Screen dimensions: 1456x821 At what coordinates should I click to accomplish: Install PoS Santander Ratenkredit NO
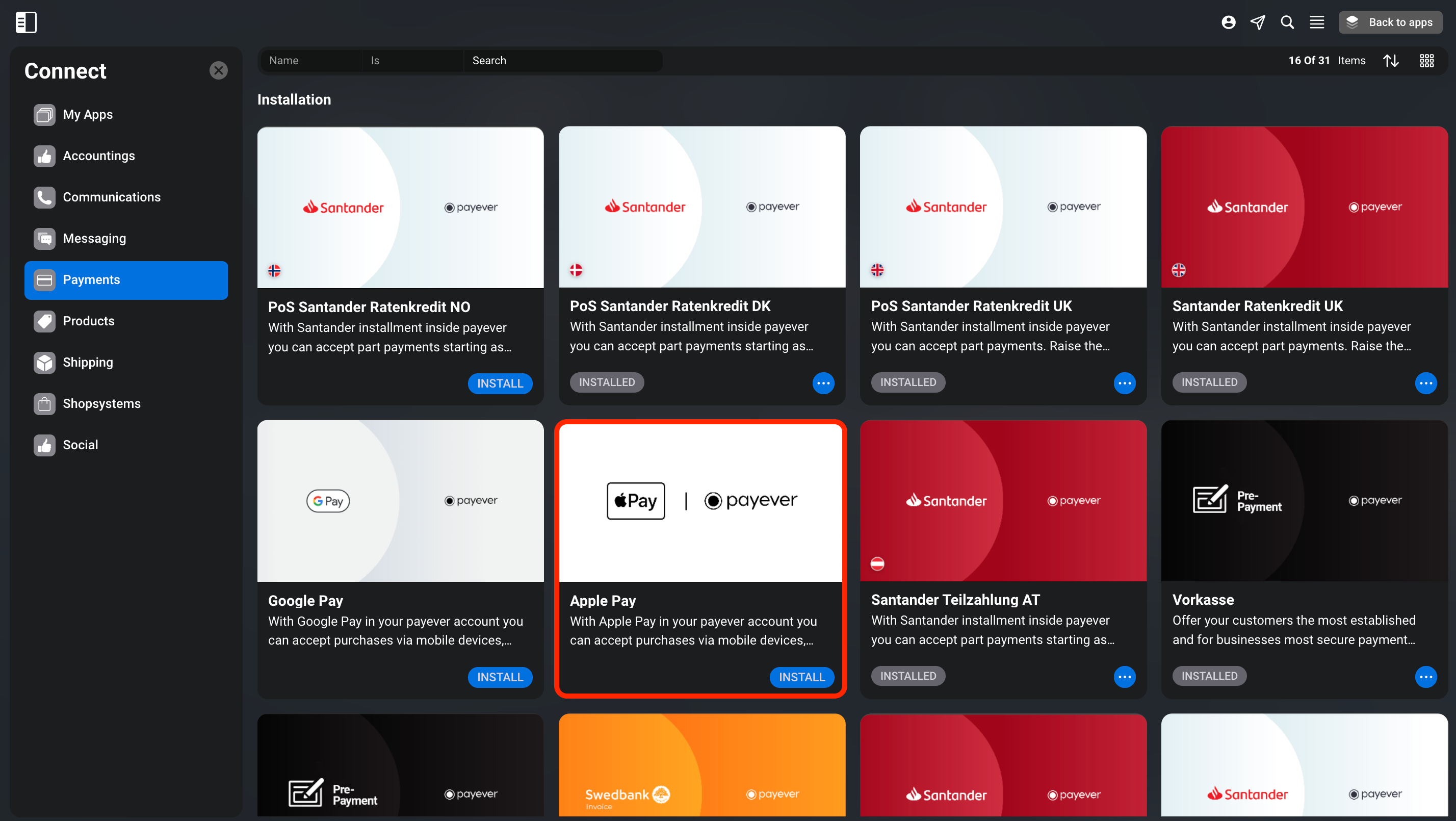(500, 383)
